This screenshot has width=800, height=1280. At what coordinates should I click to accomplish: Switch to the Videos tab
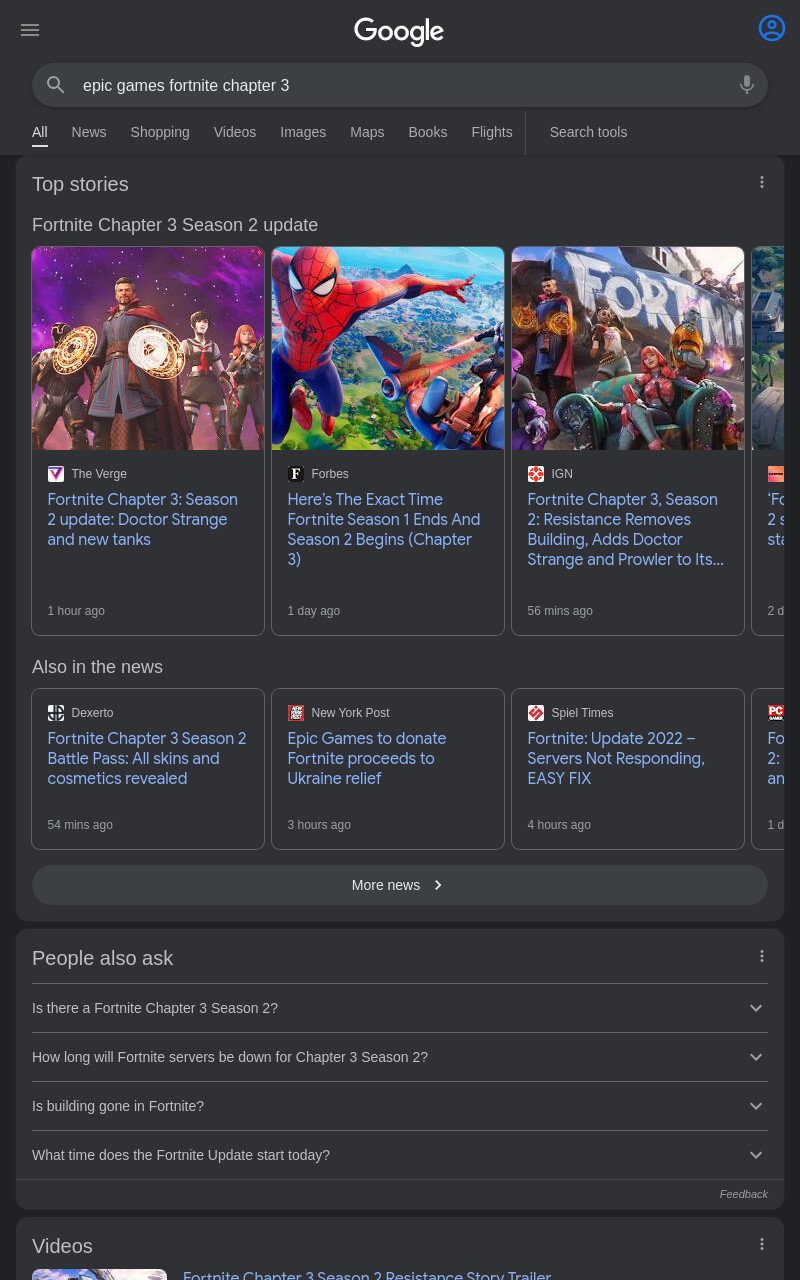pyautogui.click(x=235, y=132)
